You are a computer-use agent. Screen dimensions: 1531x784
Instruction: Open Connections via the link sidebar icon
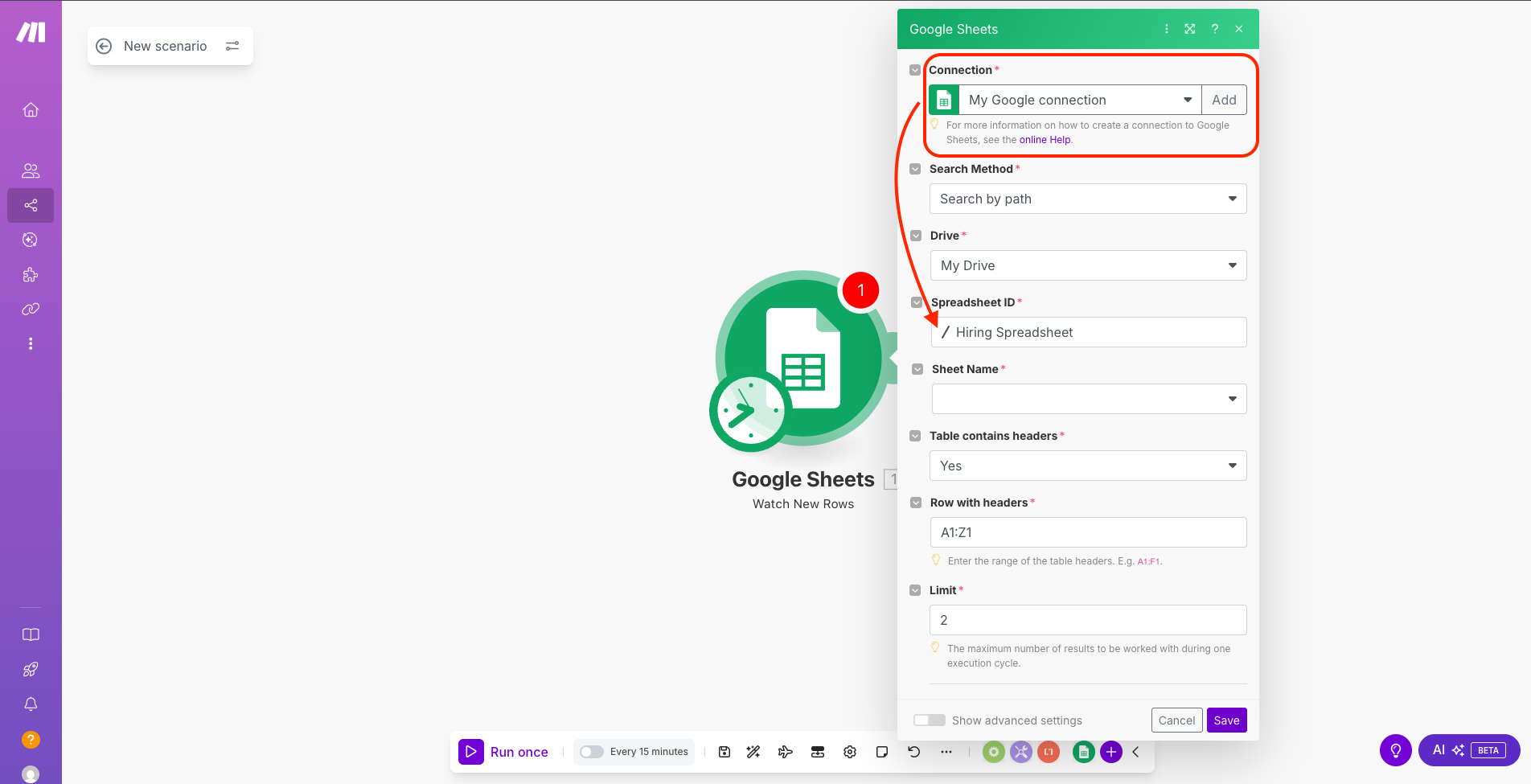(x=30, y=309)
